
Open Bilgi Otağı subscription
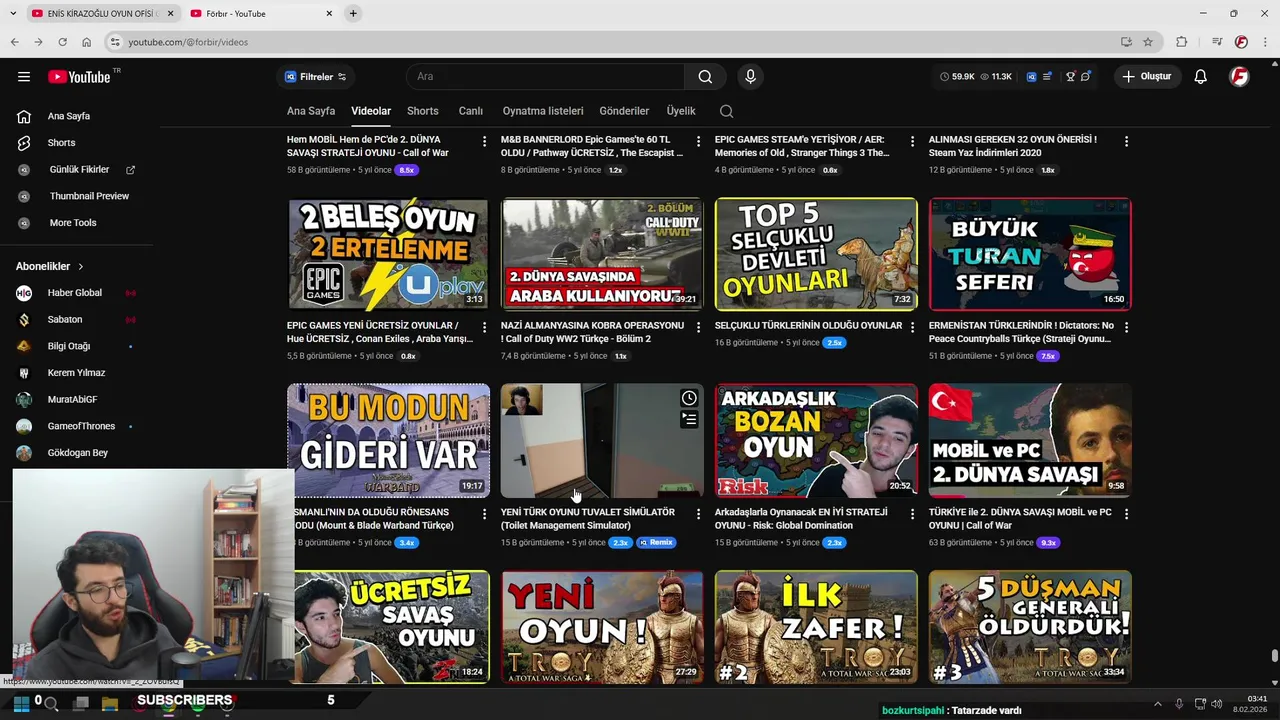pyautogui.click(x=69, y=346)
